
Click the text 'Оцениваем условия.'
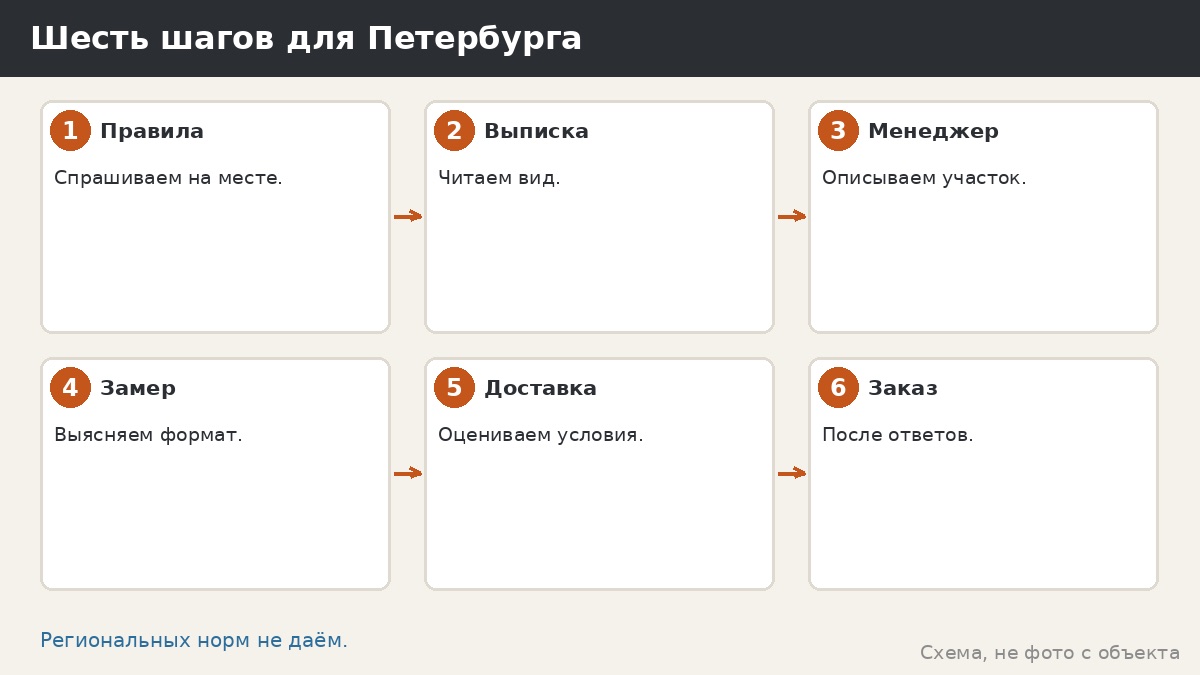pyautogui.click(x=541, y=435)
